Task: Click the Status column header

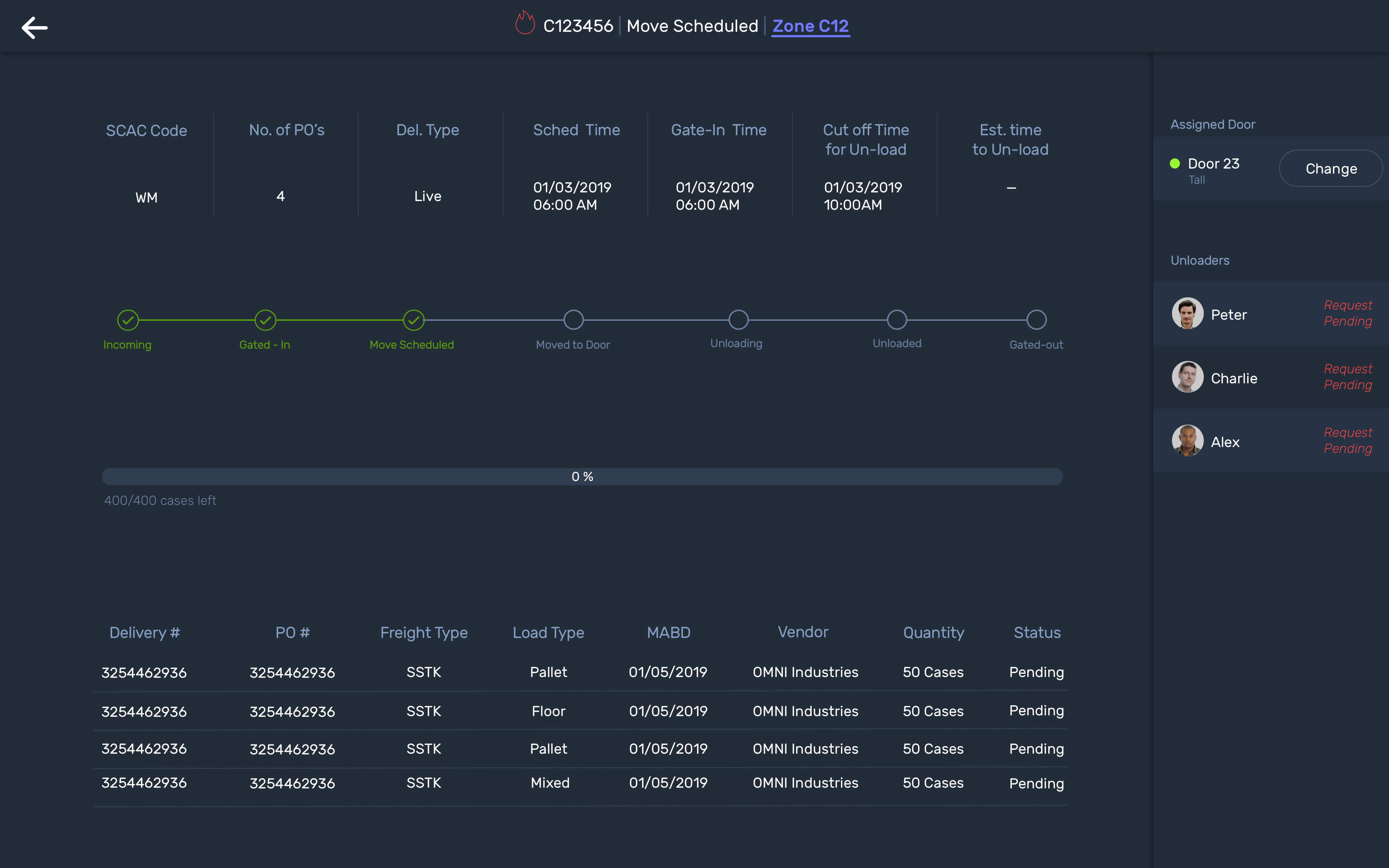Action: [1037, 633]
